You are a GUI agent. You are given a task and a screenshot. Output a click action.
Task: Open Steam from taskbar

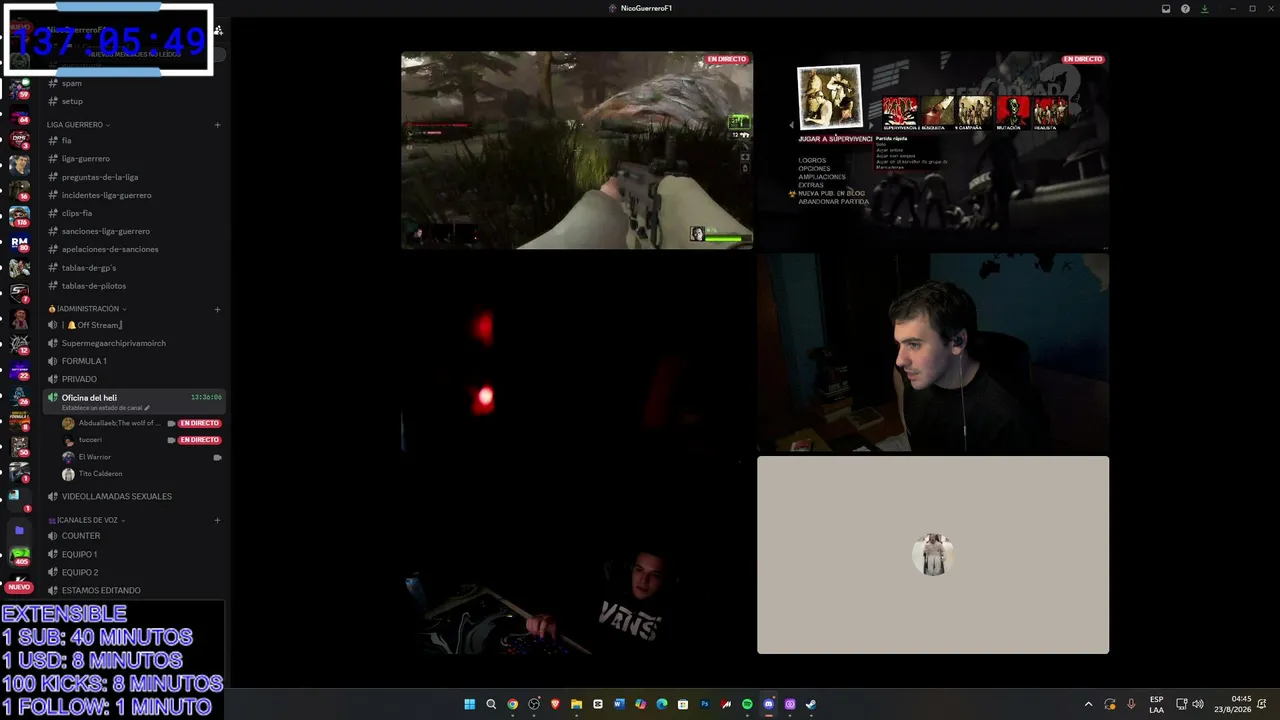(811, 704)
